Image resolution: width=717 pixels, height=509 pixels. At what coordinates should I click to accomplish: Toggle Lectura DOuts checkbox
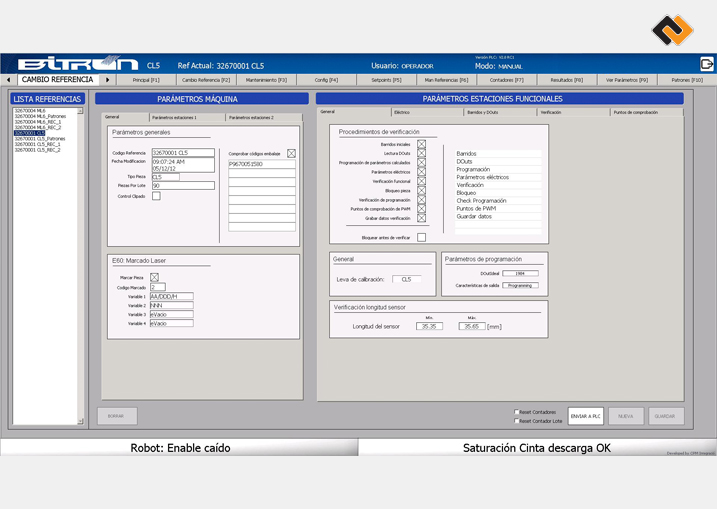pyautogui.click(x=421, y=153)
